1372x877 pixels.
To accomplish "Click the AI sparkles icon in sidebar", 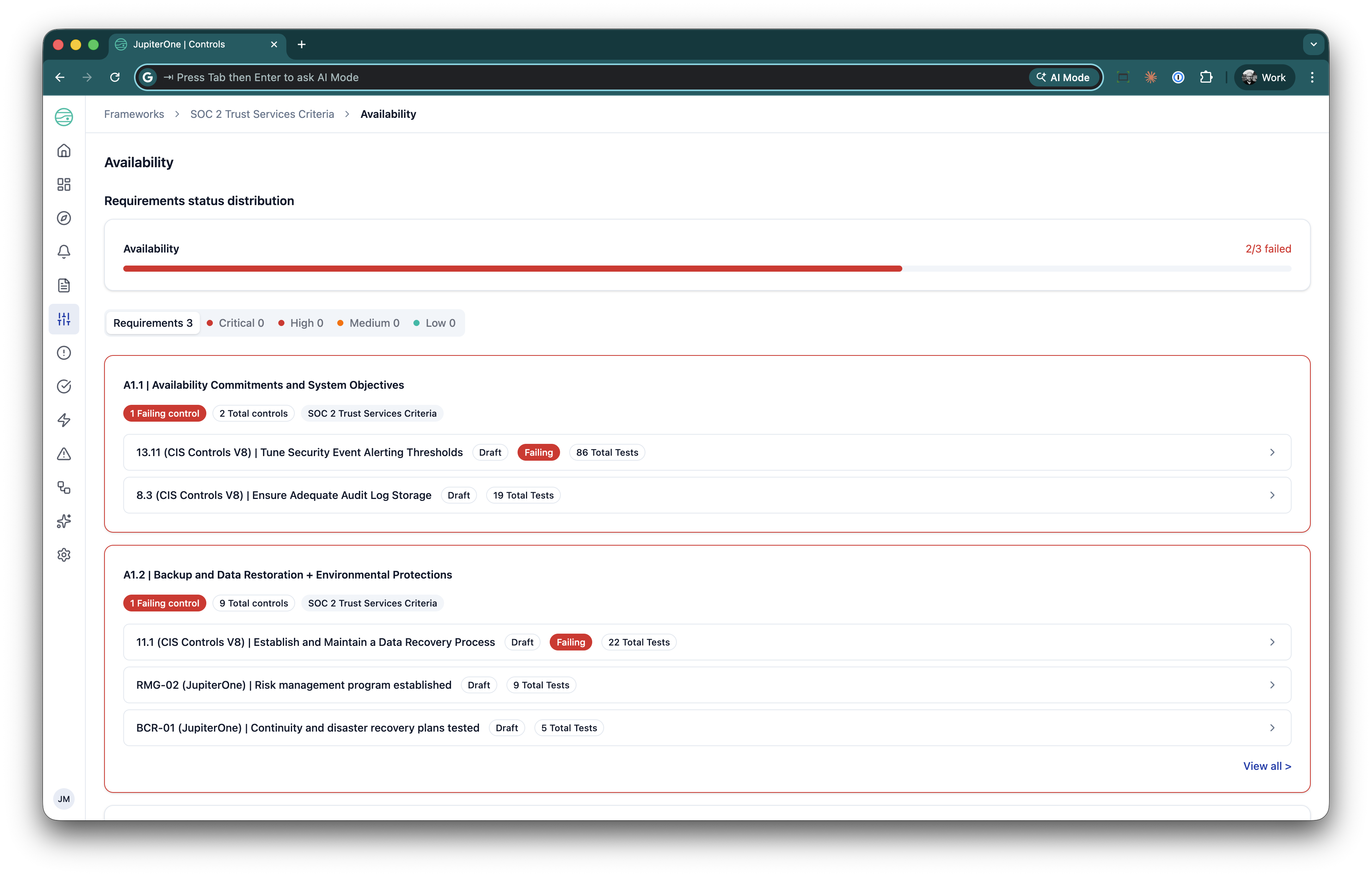I will [x=64, y=521].
